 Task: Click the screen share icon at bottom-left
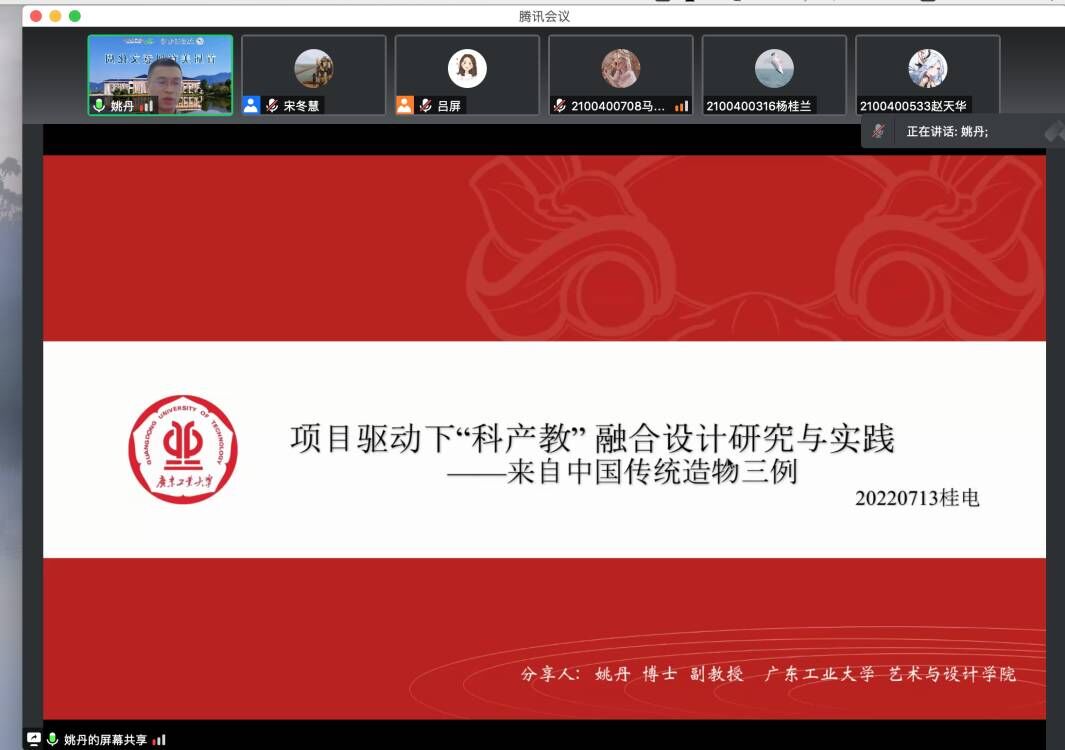point(34,740)
